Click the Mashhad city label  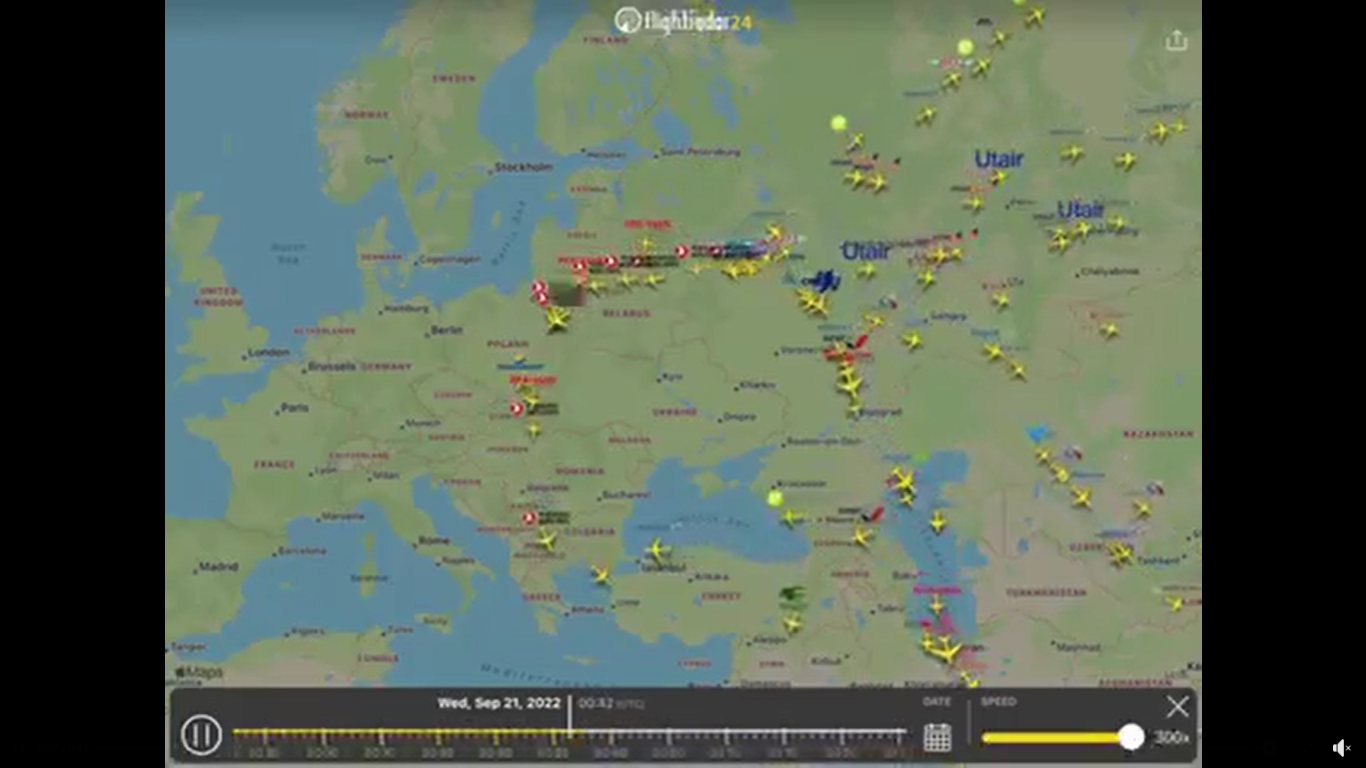[x=1078, y=647]
